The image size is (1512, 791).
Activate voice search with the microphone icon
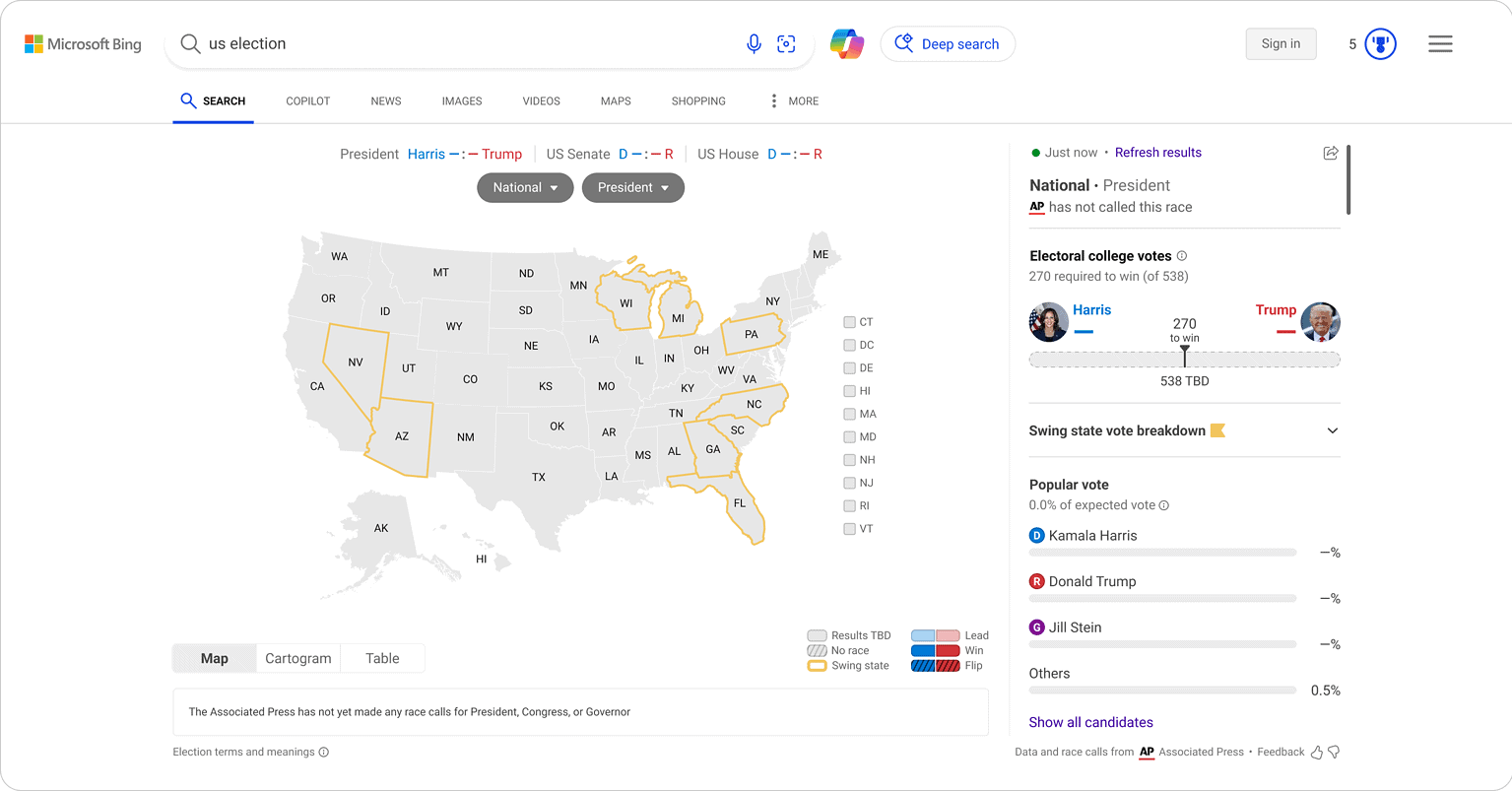coord(754,43)
